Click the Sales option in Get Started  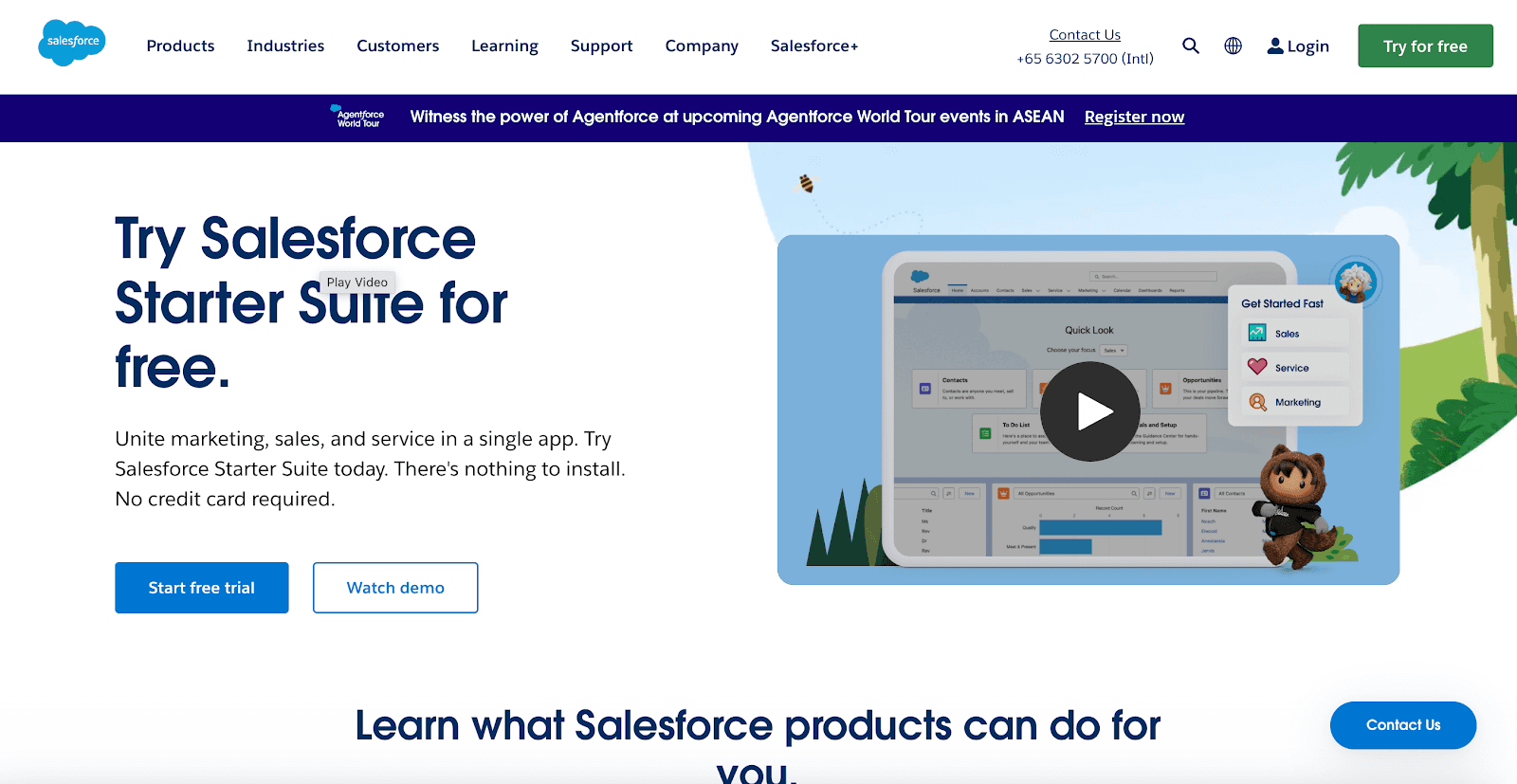tap(1294, 333)
